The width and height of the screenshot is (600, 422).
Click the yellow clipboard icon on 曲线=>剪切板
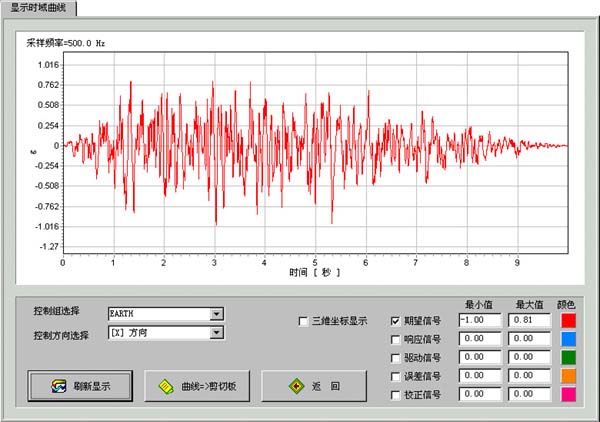click(165, 385)
